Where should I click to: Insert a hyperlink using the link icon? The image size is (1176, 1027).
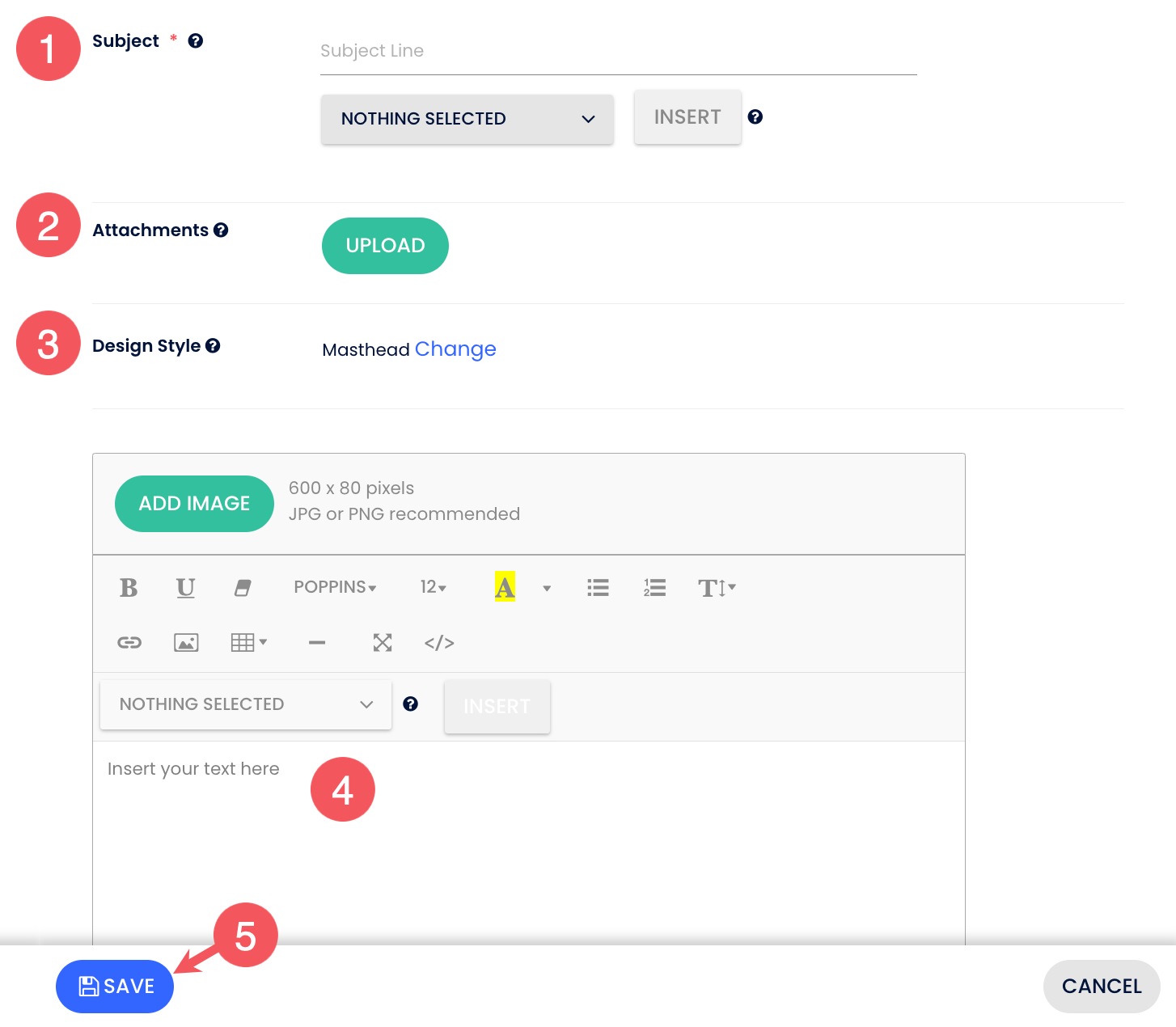pos(129,643)
